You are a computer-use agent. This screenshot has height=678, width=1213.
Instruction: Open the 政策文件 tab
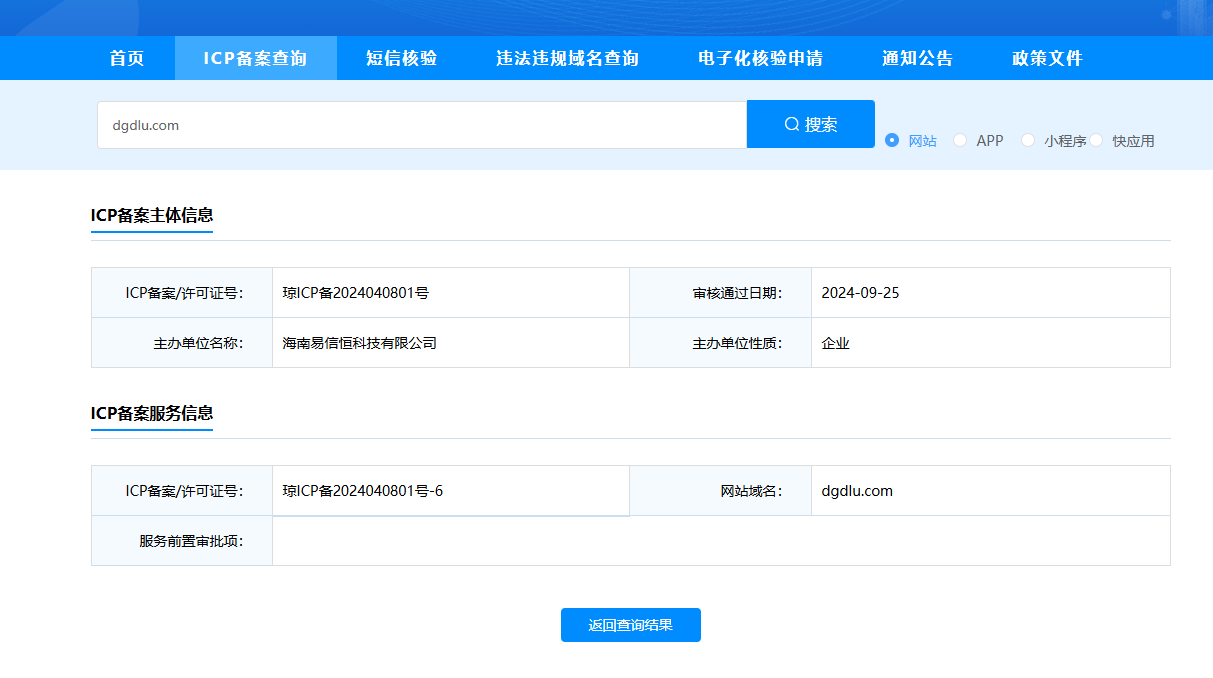pyautogui.click(x=1048, y=58)
